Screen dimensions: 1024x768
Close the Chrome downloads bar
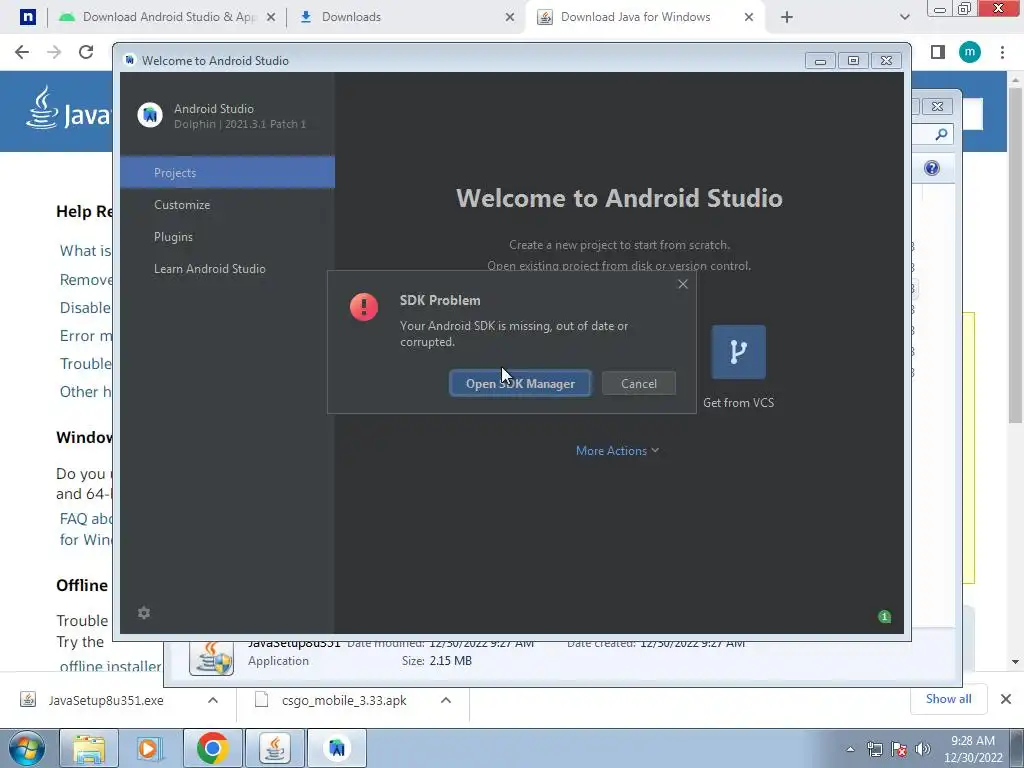pyautogui.click(x=1006, y=699)
